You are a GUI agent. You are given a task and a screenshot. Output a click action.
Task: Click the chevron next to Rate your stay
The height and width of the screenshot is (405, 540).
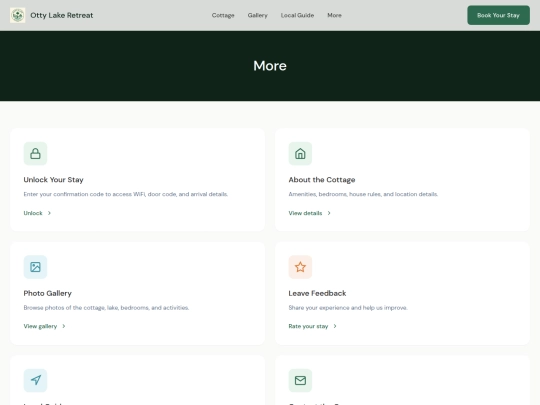click(335, 326)
